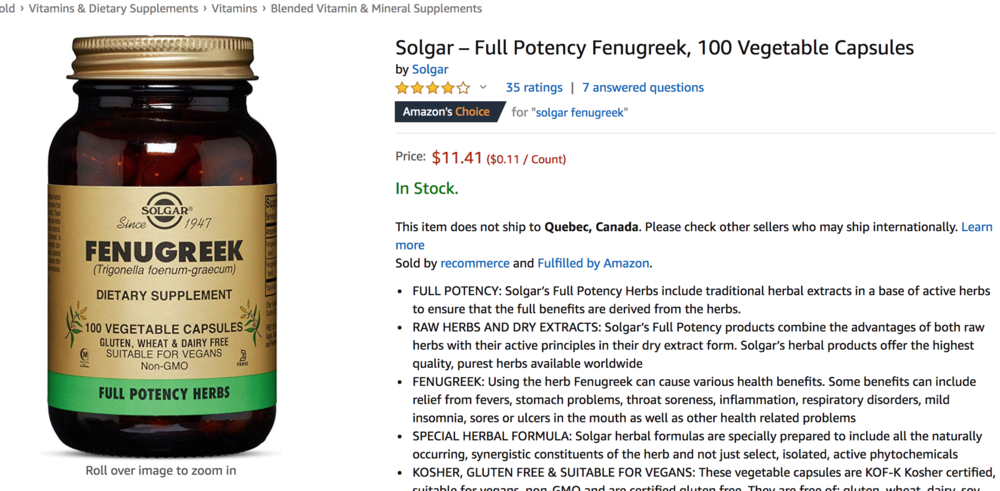Click the Learn more shipping link
This screenshot has height=491, width=1000.
tap(976, 227)
